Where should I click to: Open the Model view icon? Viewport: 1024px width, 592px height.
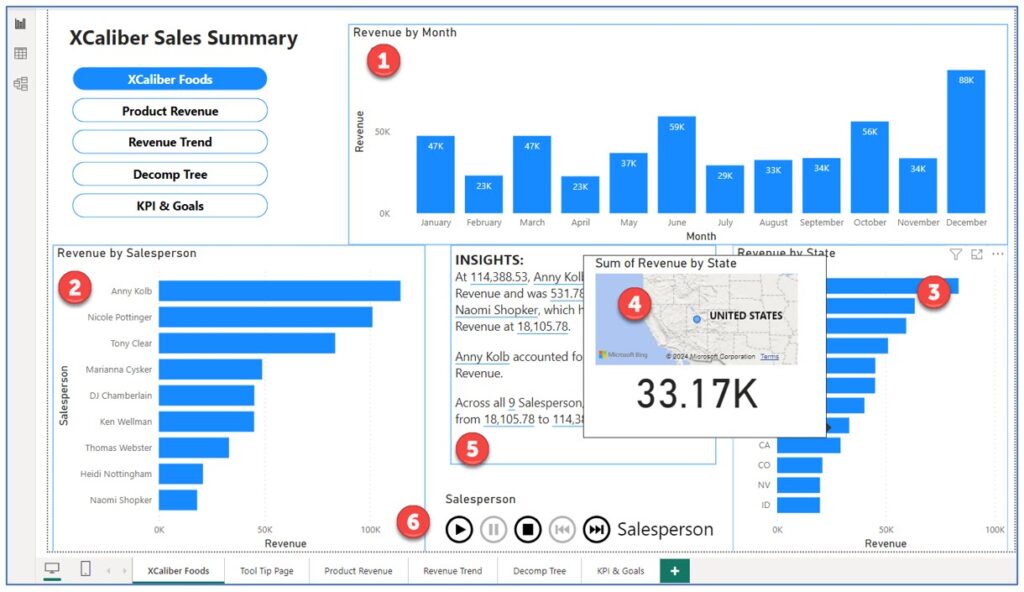[21, 84]
